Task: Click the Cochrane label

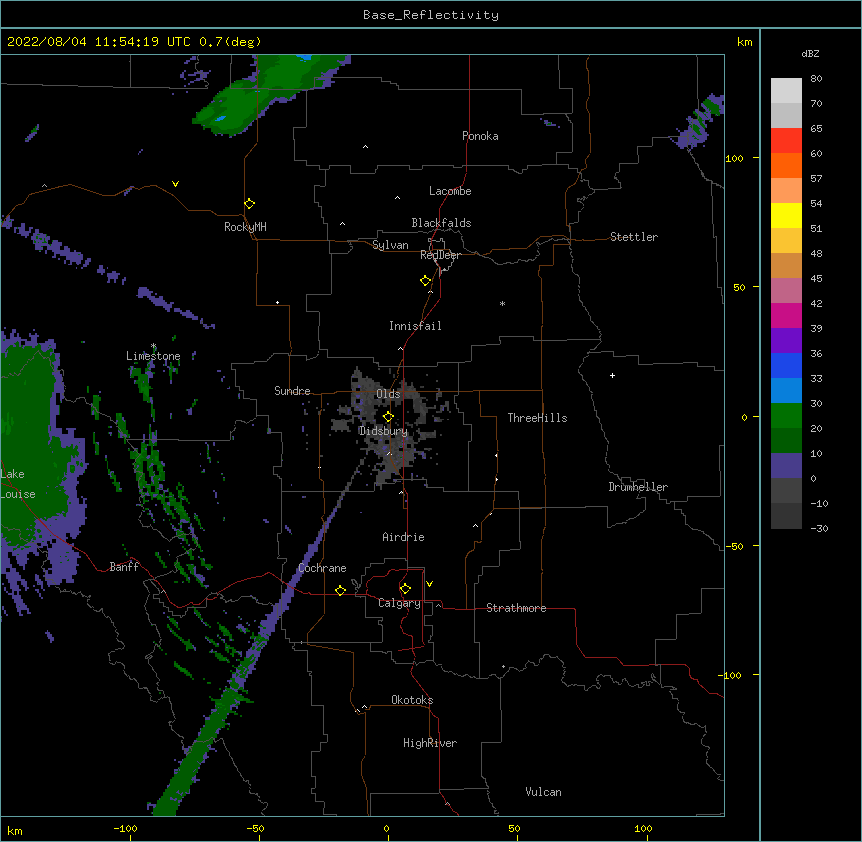Action: tap(322, 568)
